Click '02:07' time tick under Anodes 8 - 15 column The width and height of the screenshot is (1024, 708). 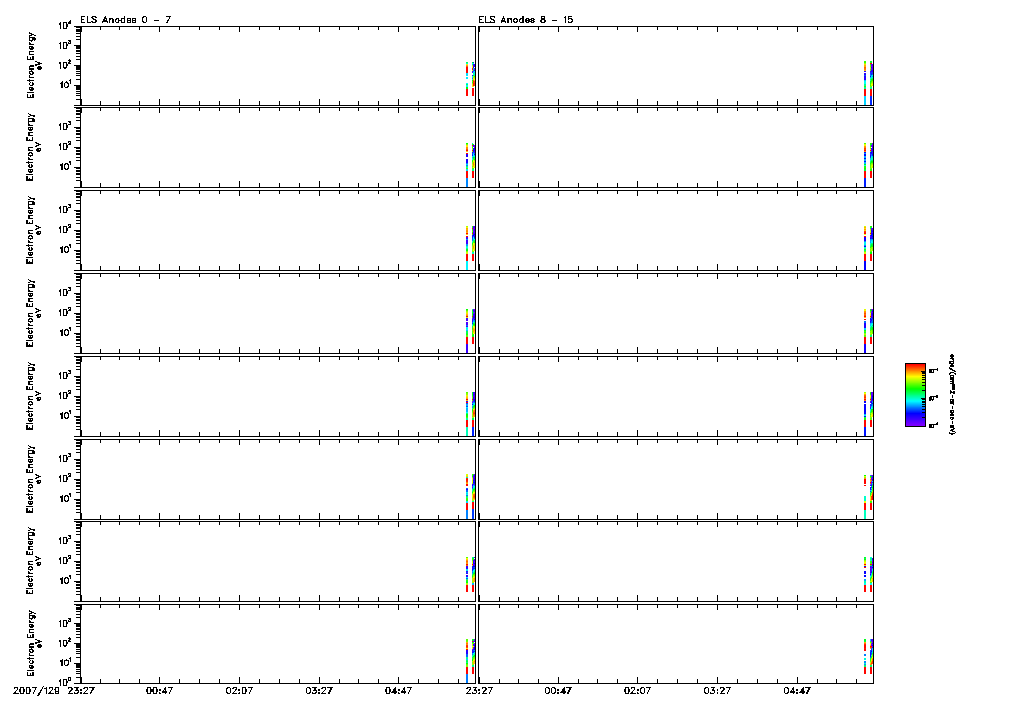point(637,691)
